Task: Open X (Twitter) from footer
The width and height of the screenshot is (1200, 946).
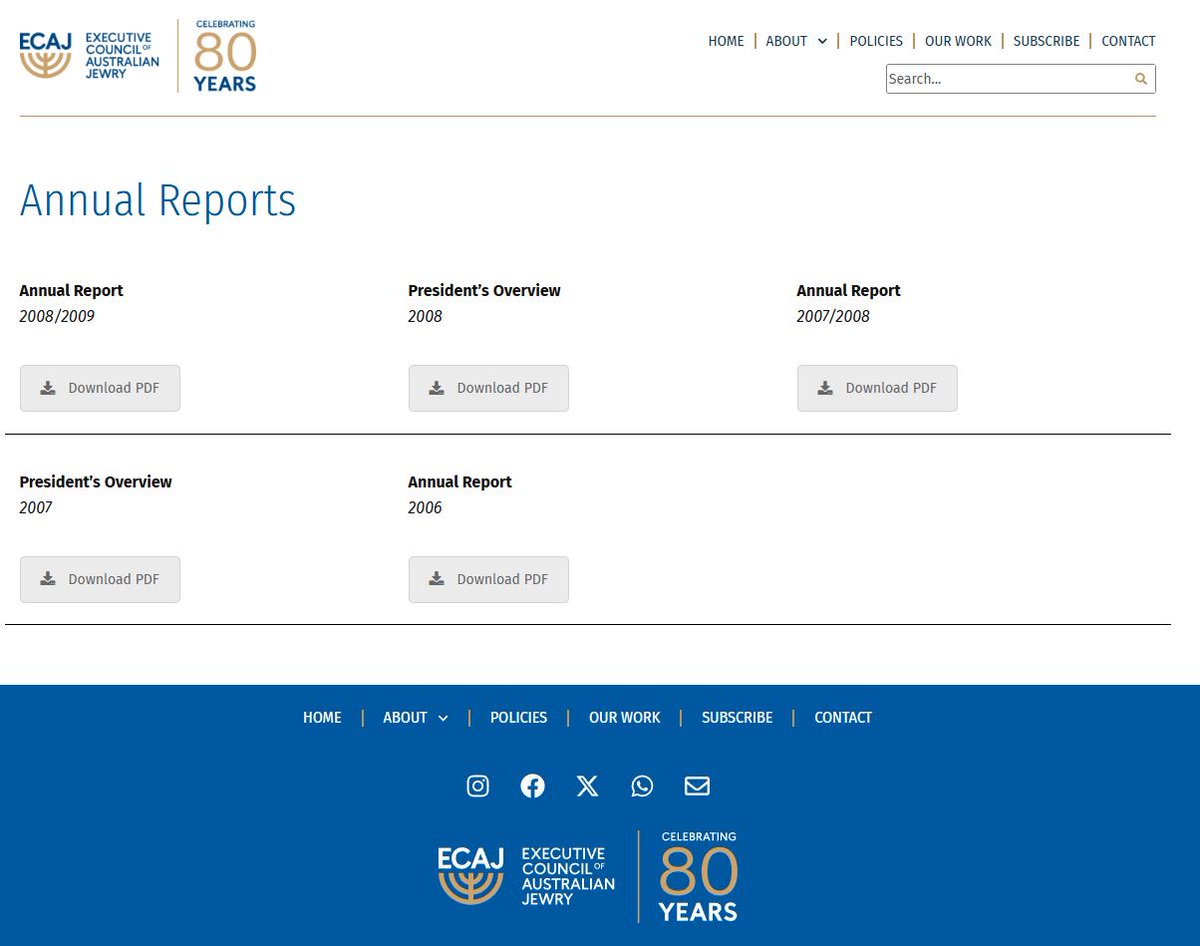Action: [588, 786]
